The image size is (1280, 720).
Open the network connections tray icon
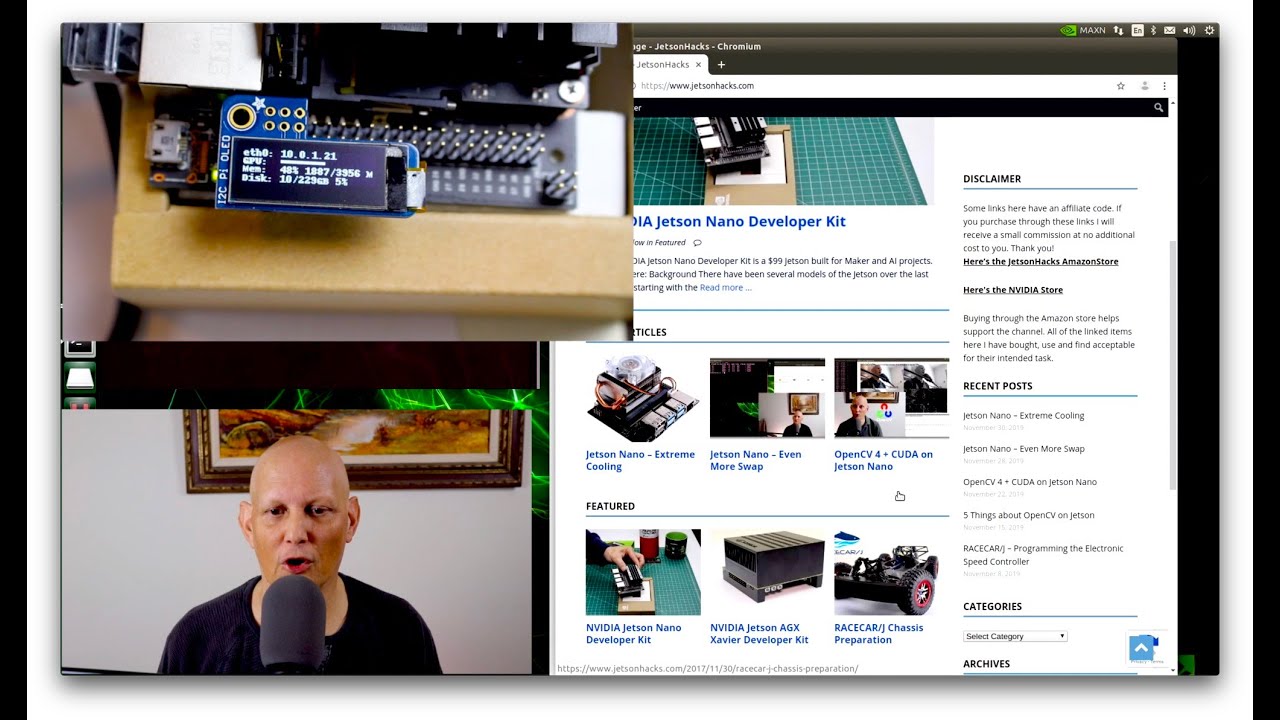click(1119, 30)
